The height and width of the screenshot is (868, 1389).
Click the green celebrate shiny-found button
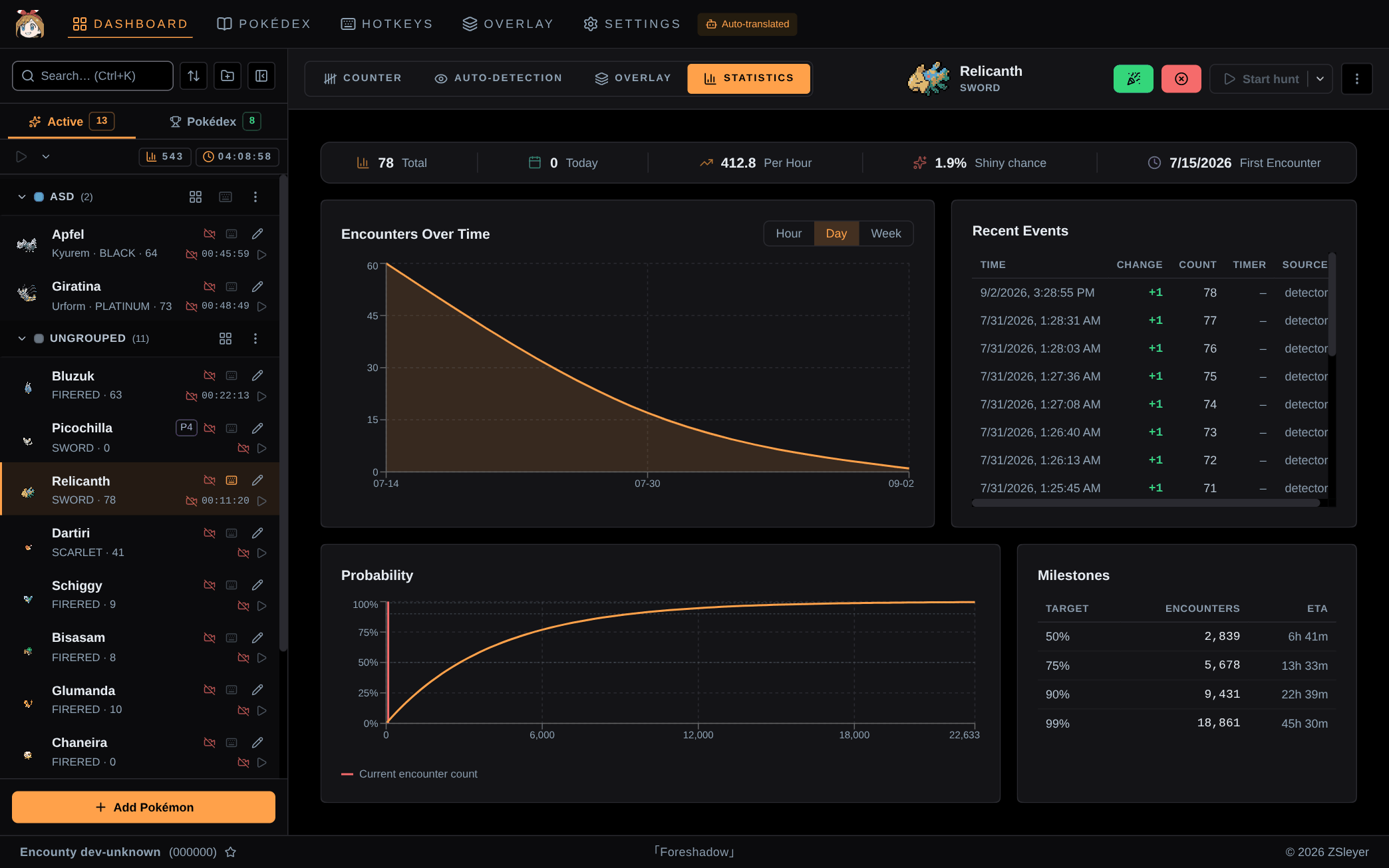coord(1134,79)
